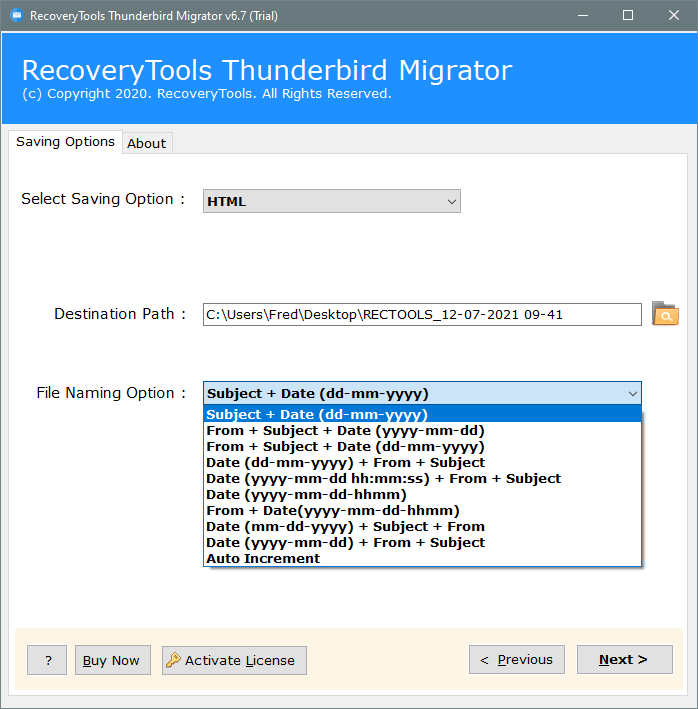Close the Thunderbird Migrator window

coord(674,15)
